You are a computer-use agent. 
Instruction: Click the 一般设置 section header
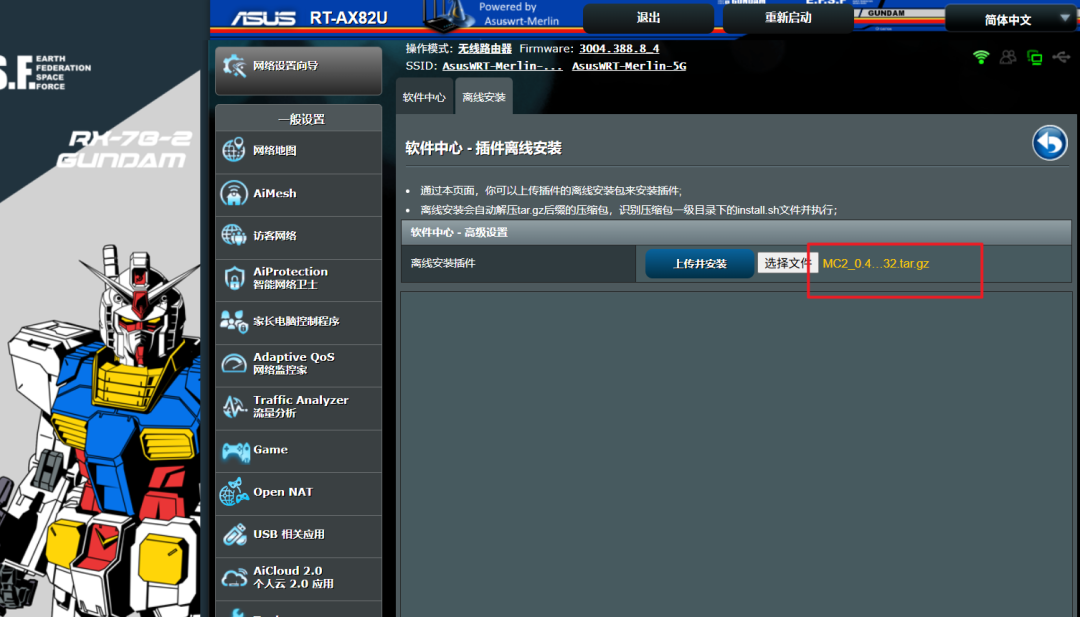(x=298, y=118)
